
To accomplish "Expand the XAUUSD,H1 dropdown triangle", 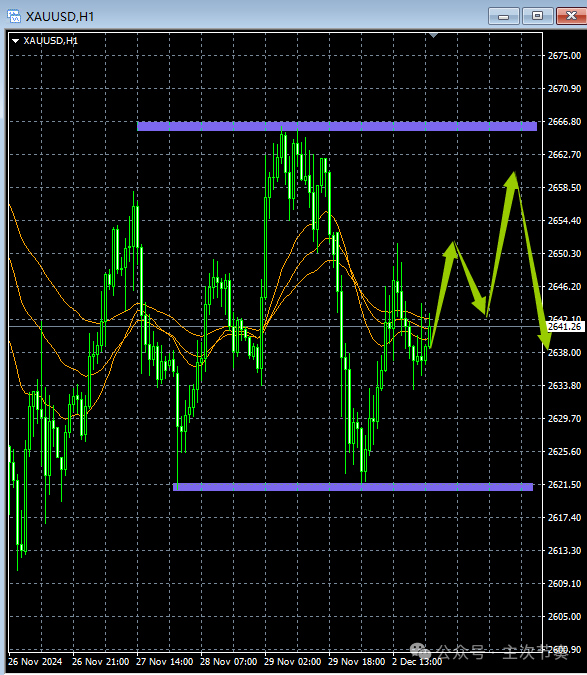I will pyautogui.click(x=15, y=41).
